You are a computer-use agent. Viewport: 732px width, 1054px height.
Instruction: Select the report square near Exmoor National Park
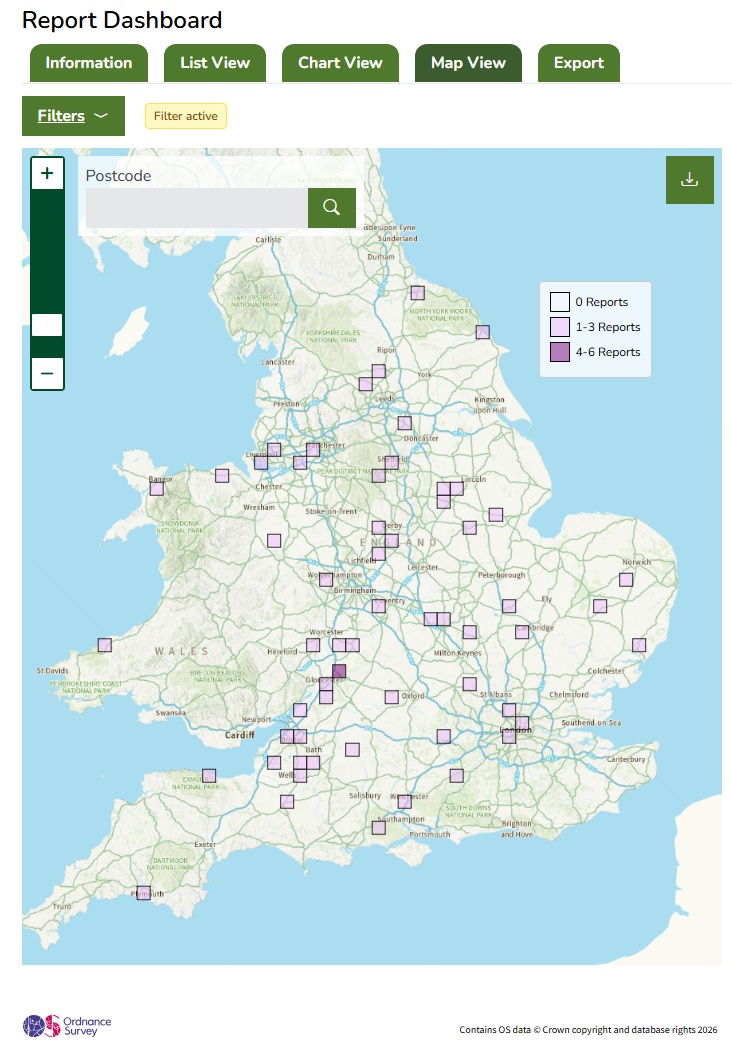coord(209,776)
